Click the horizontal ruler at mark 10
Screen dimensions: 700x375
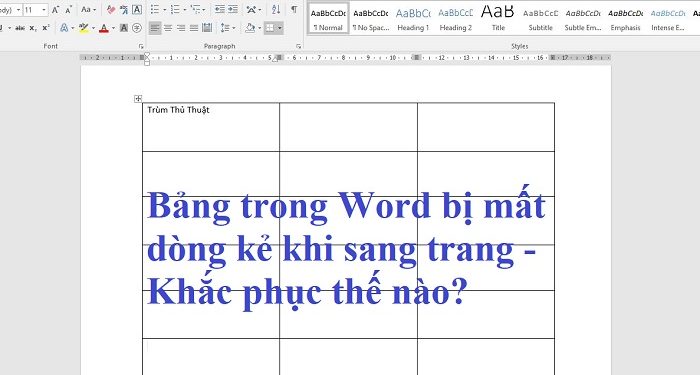[392, 58]
